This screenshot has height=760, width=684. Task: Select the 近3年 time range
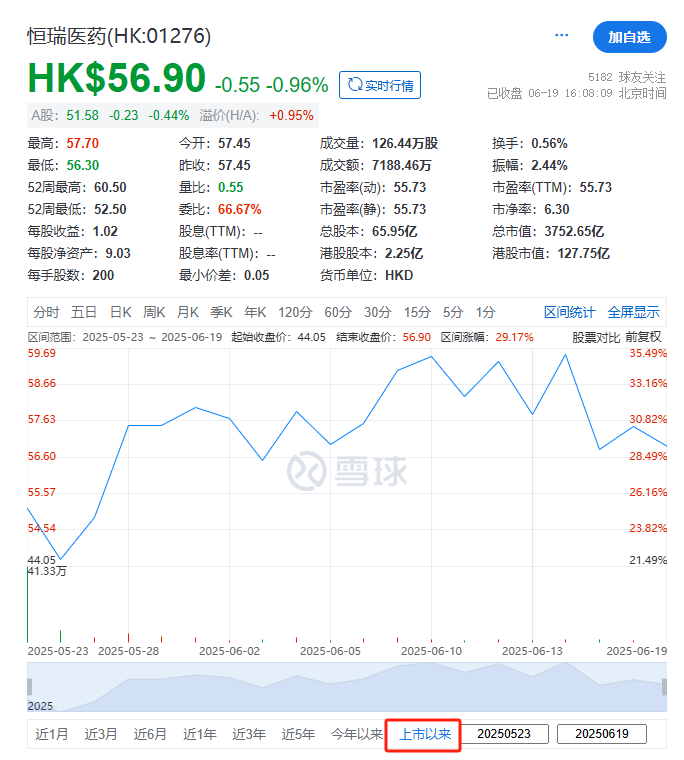[249, 734]
